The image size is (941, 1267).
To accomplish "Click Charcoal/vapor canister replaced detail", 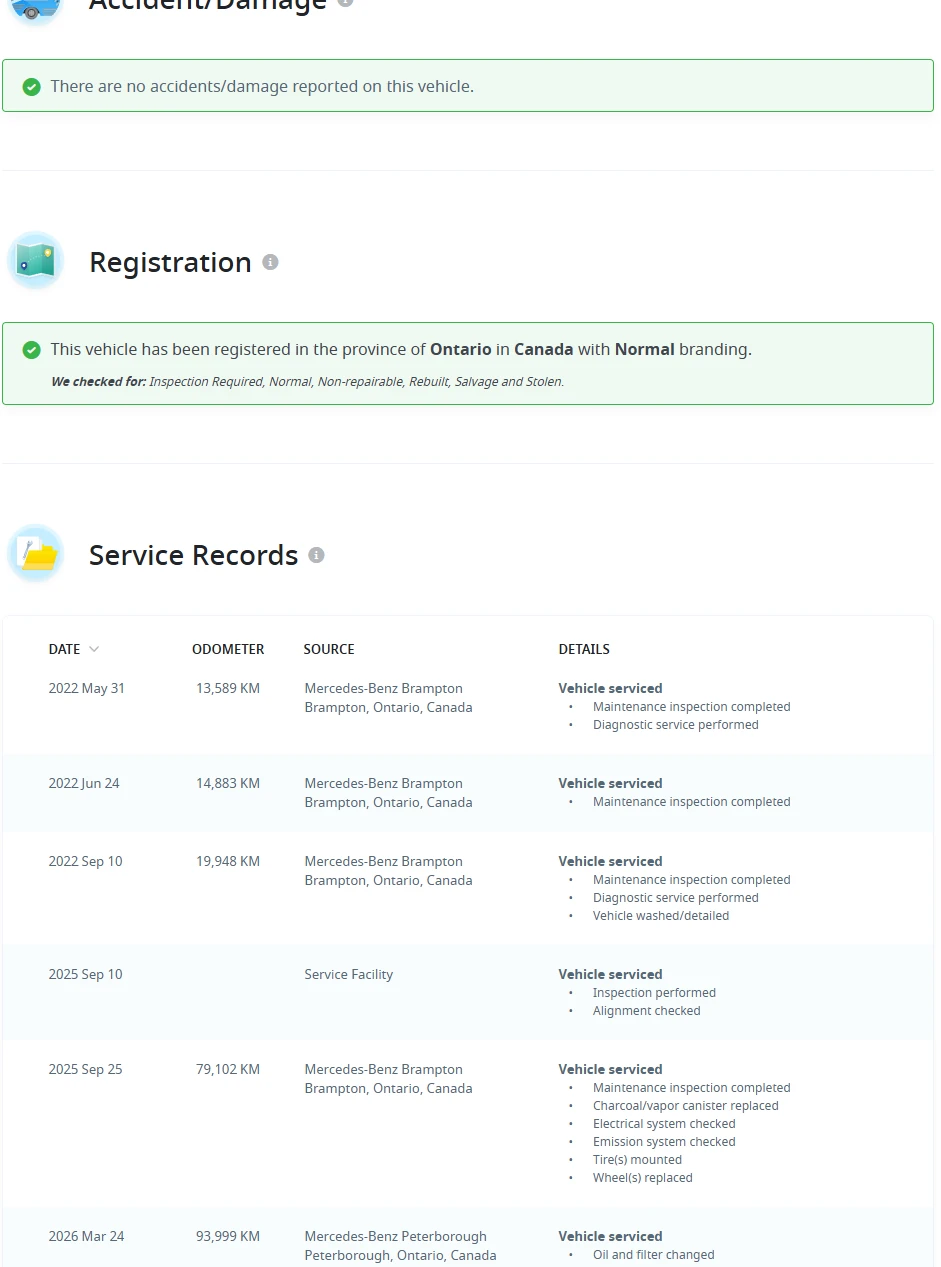I will click(685, 1106).
